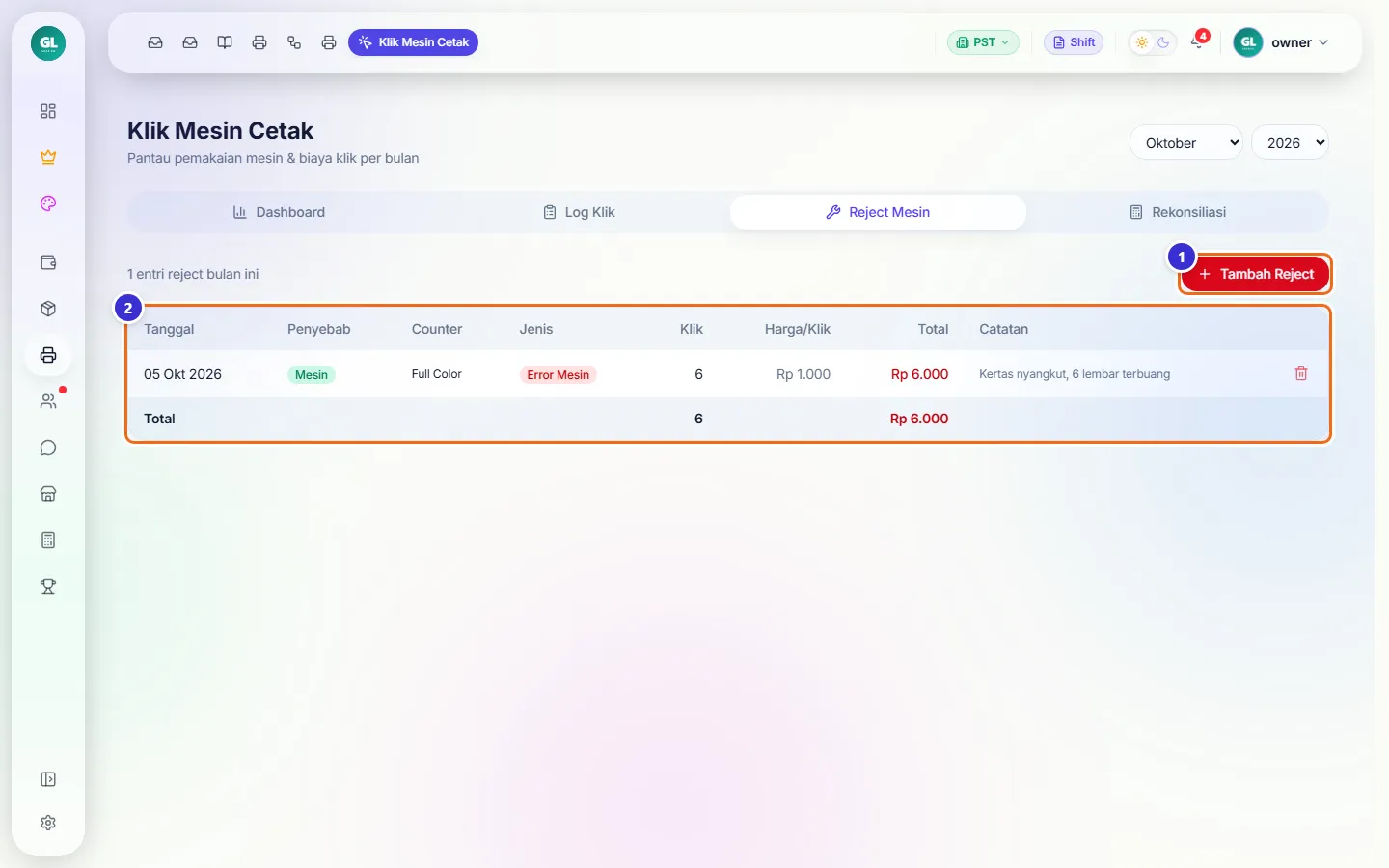1389x868 pixels.
Task: Open the calculator icon in the sidebar
Action: point(48,540)
